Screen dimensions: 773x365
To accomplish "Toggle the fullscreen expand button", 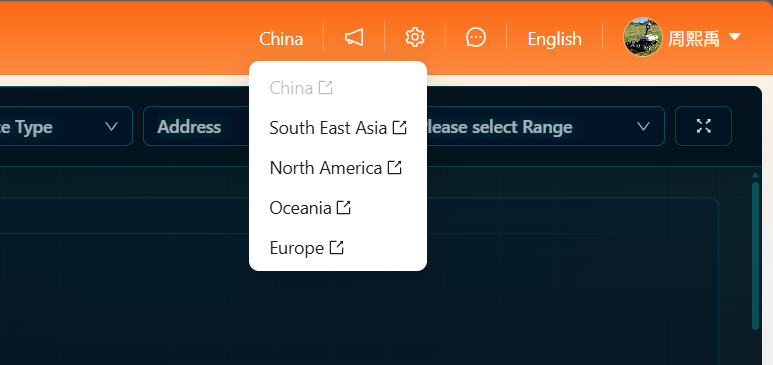I will click(703, 126).
